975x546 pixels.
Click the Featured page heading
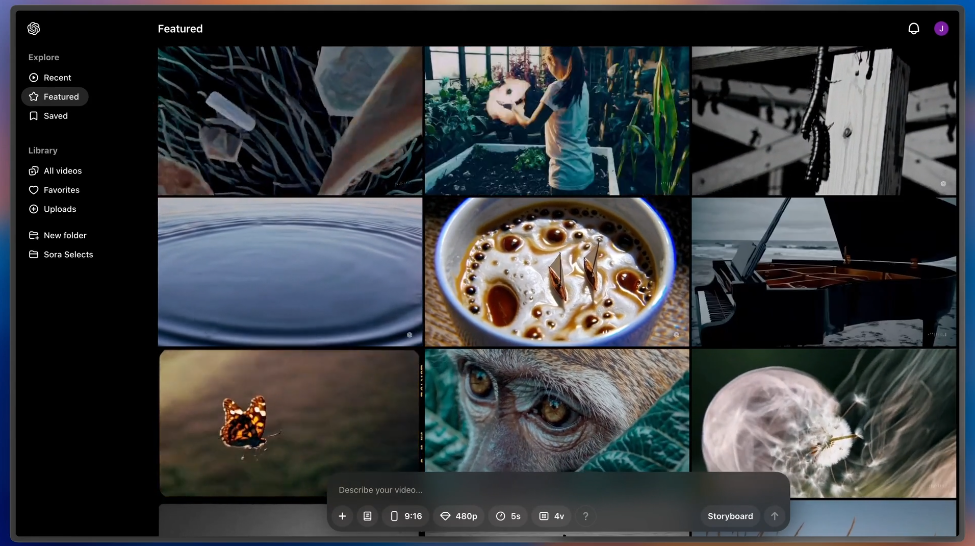pos(180,29)
